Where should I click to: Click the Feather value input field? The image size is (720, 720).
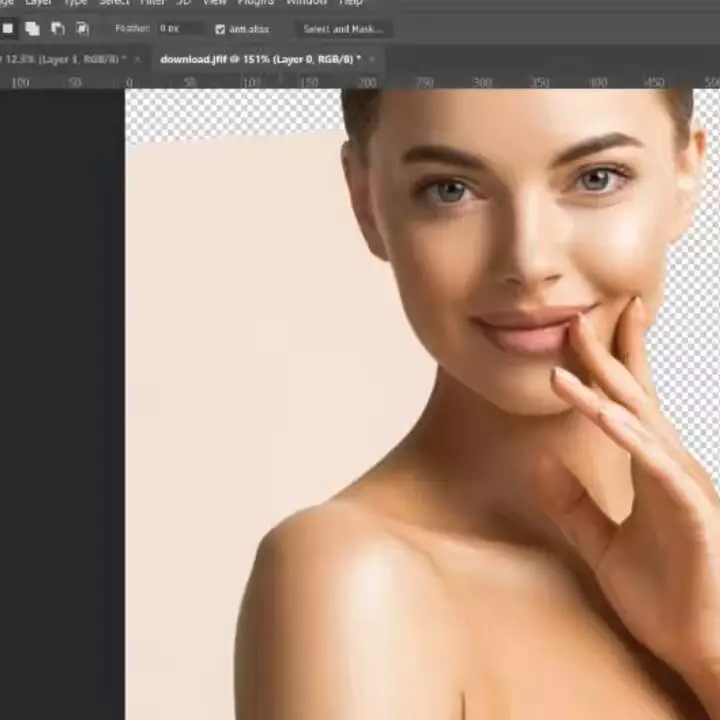tap(180, 29)
